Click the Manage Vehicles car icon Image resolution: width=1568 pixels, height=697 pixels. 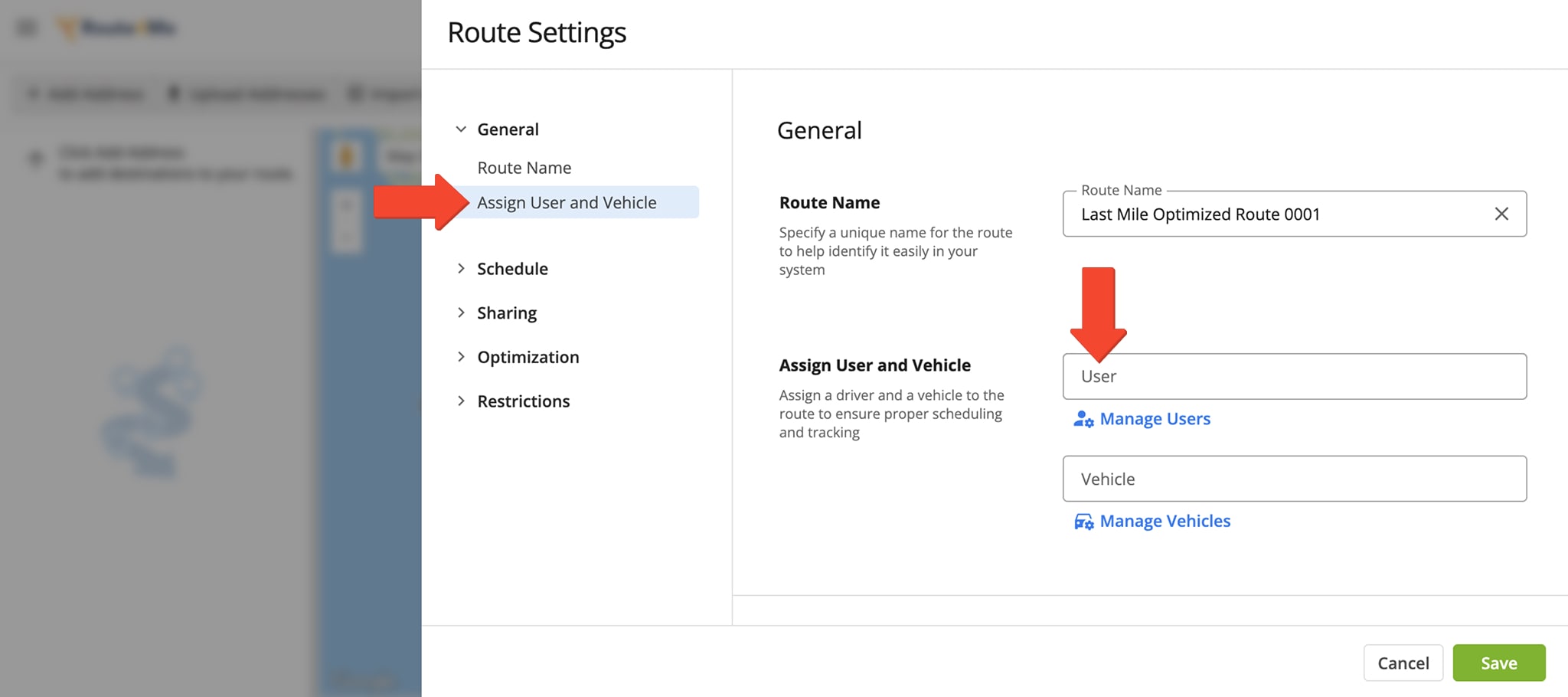[1083, 522]
